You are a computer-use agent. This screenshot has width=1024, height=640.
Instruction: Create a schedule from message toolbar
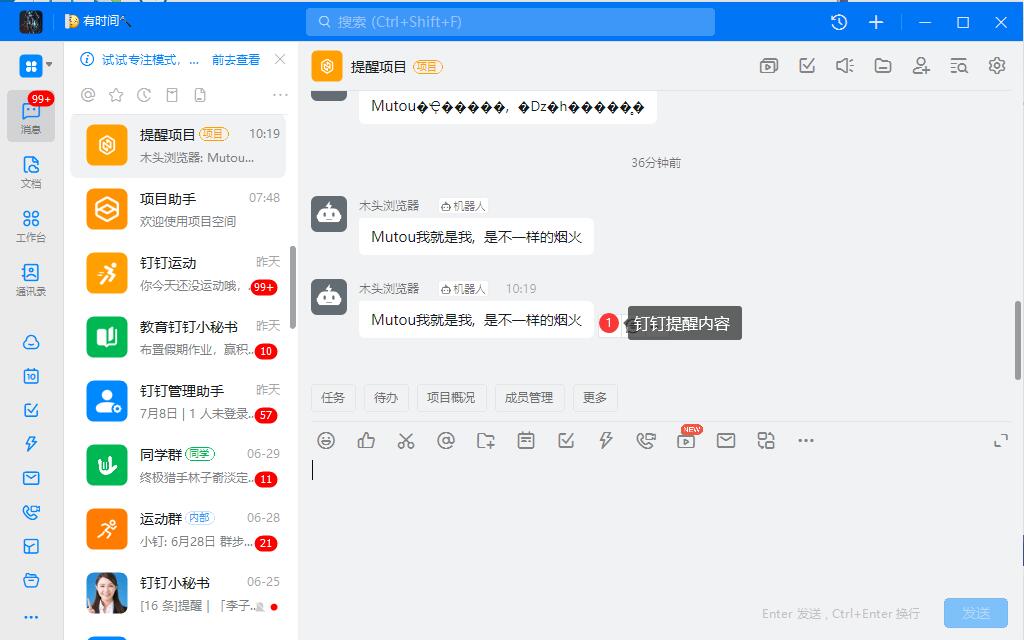tap(526, 441)
